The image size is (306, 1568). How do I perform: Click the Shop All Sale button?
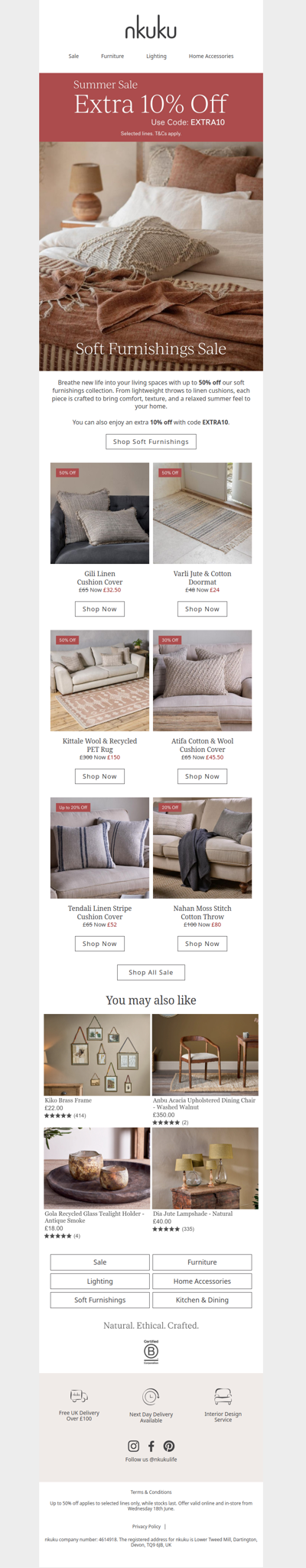point(151,973)
